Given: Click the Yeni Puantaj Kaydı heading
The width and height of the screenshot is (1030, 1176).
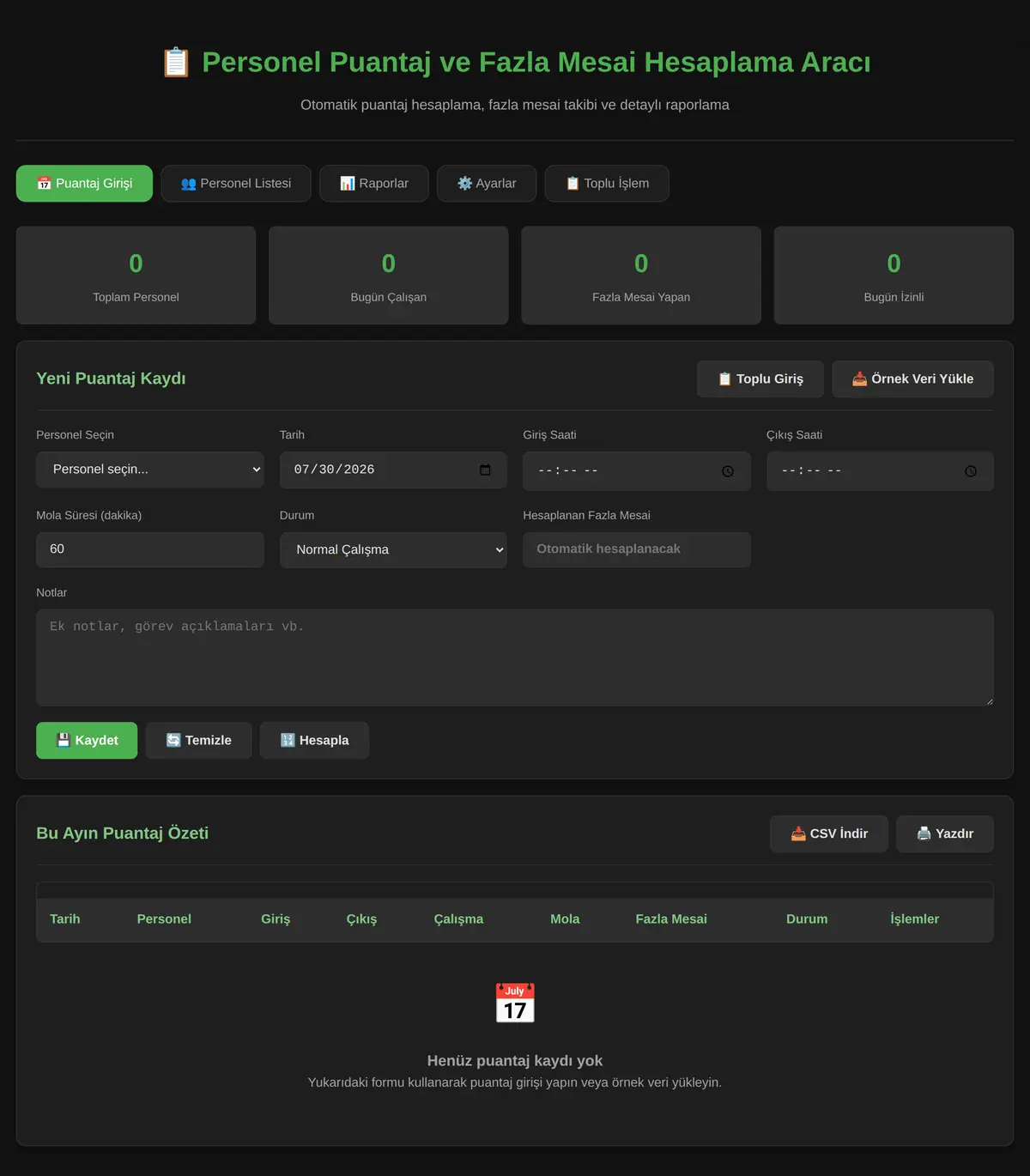Looking at the screenshot, I should (111, 379).
